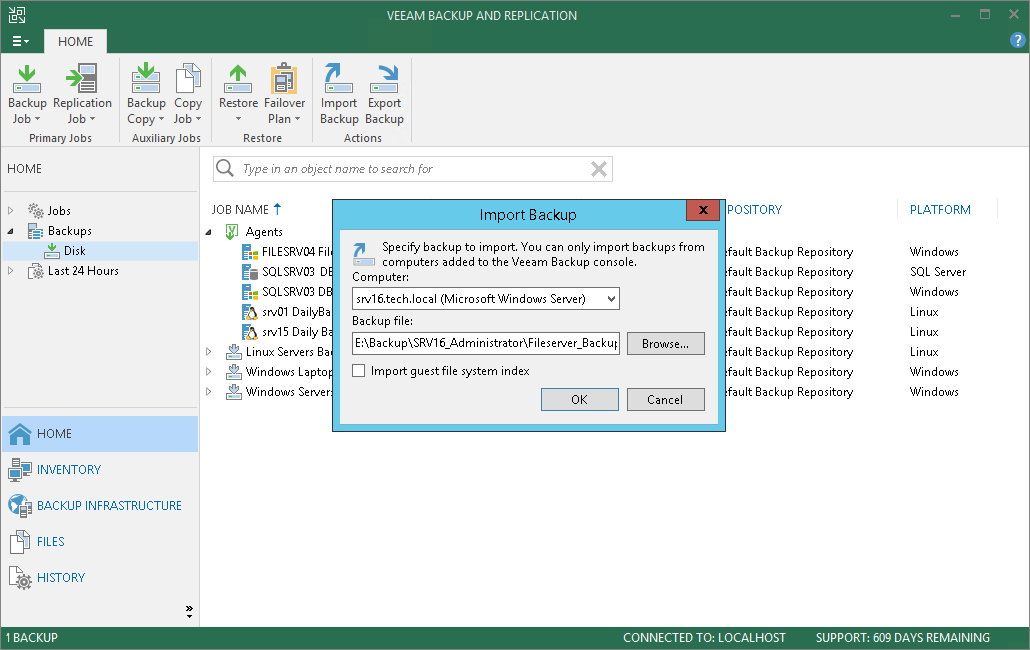Open the main application menu button
The width and height of the screenshot is (1030, 650).
(x=20, y=41)
